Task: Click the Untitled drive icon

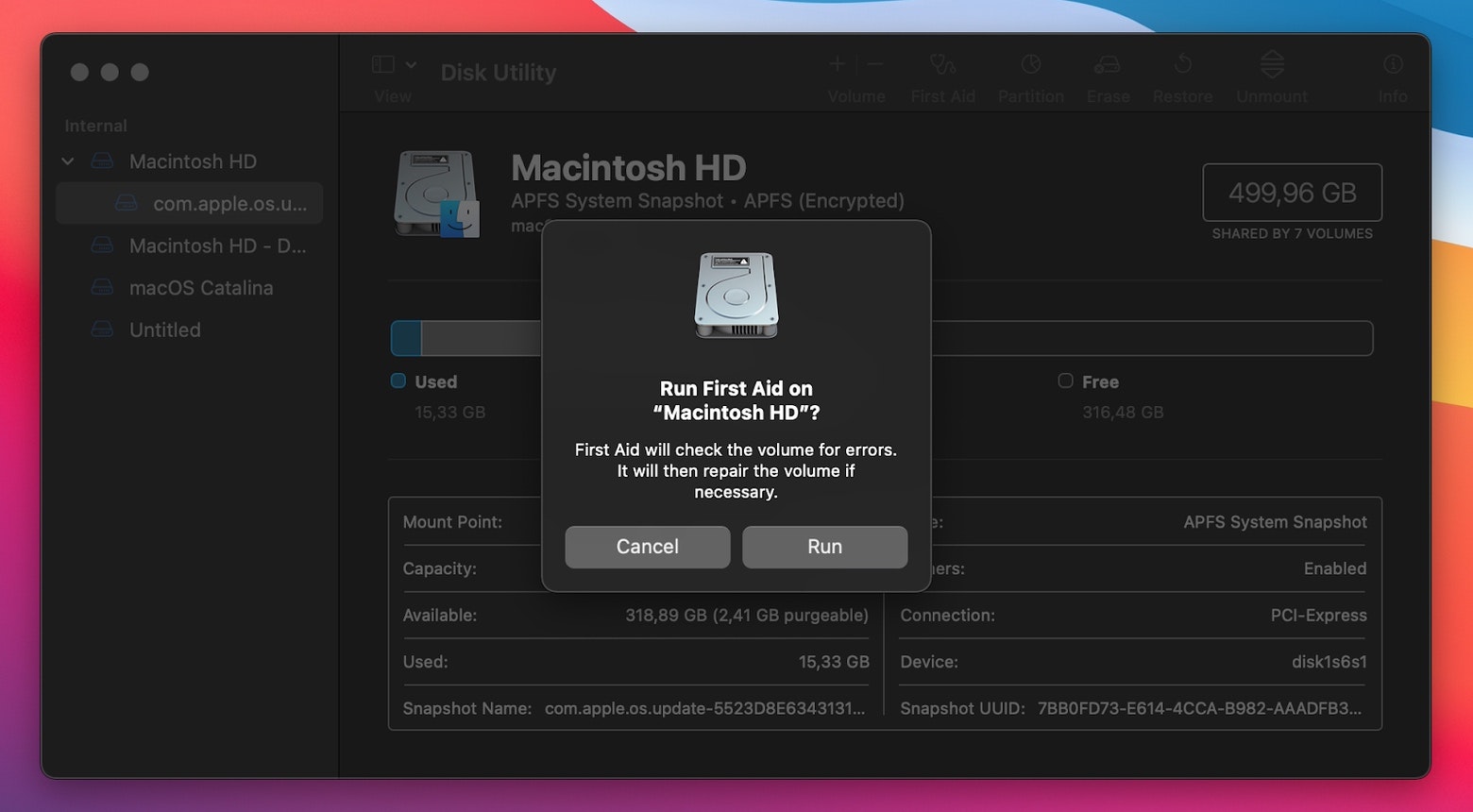Action: pos(102,330)
